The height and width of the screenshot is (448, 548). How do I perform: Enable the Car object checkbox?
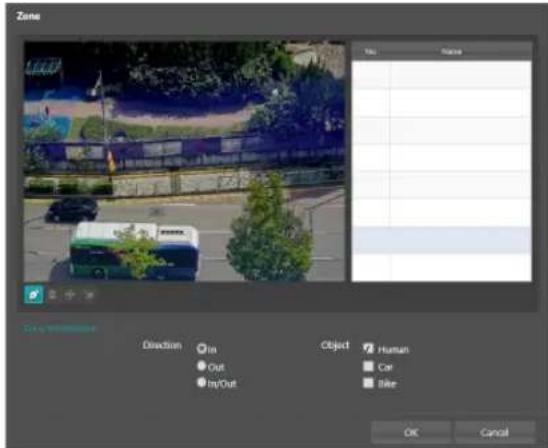pyautogui.click(x=368, y=366)
